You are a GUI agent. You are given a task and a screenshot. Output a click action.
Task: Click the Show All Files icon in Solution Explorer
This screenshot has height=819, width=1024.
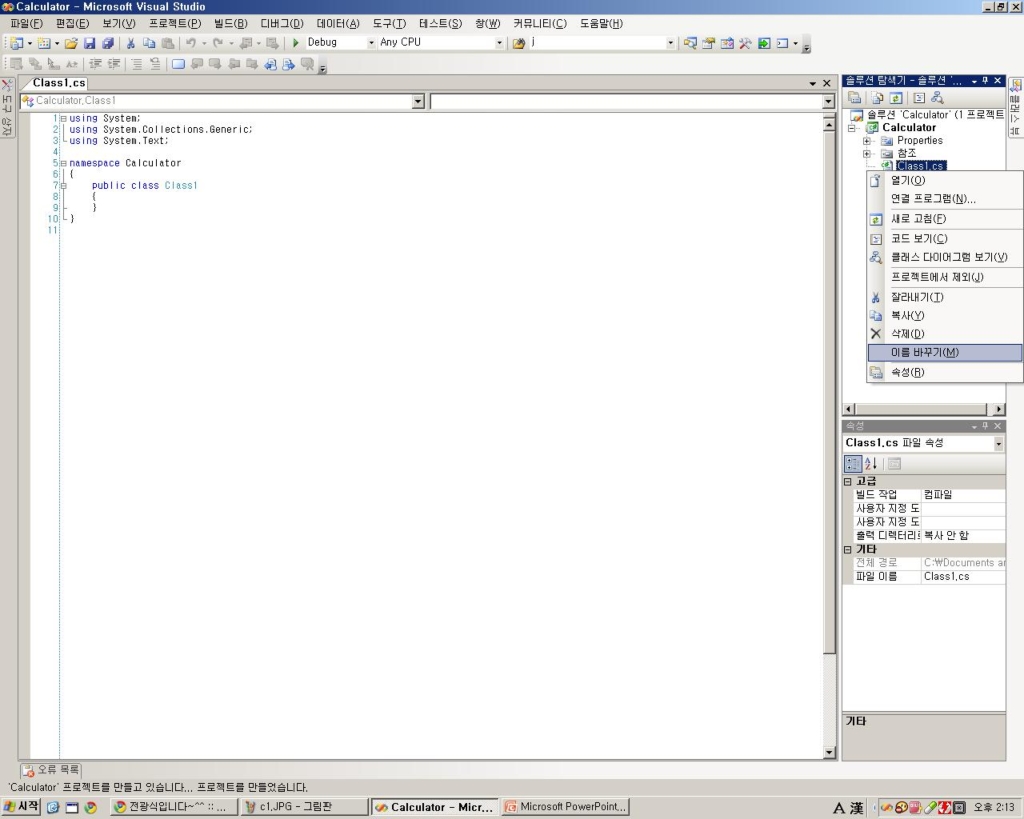coord(877,98)
